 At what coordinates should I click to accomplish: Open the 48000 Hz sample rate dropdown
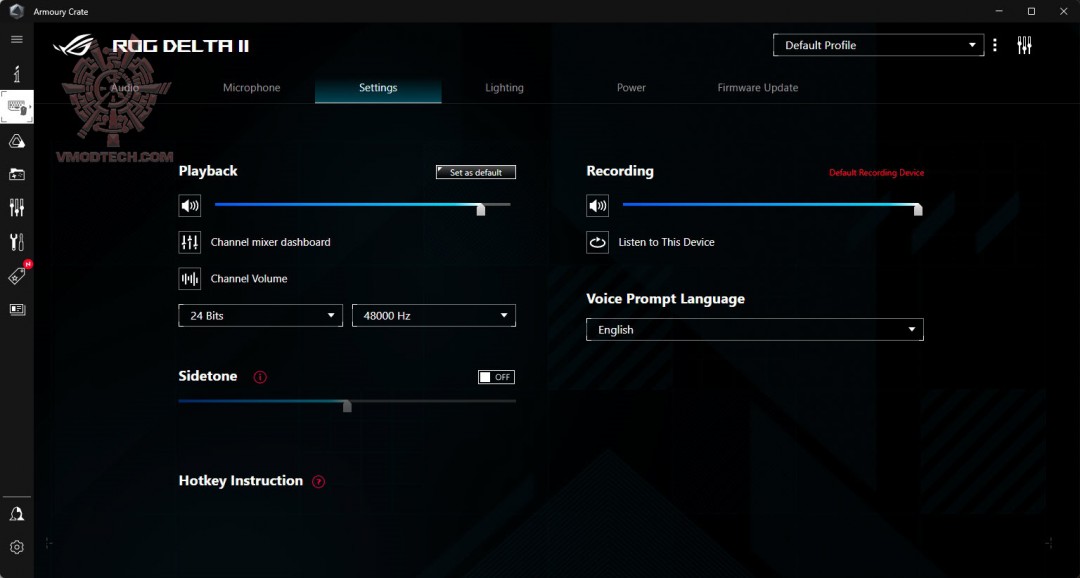[433, 316]
